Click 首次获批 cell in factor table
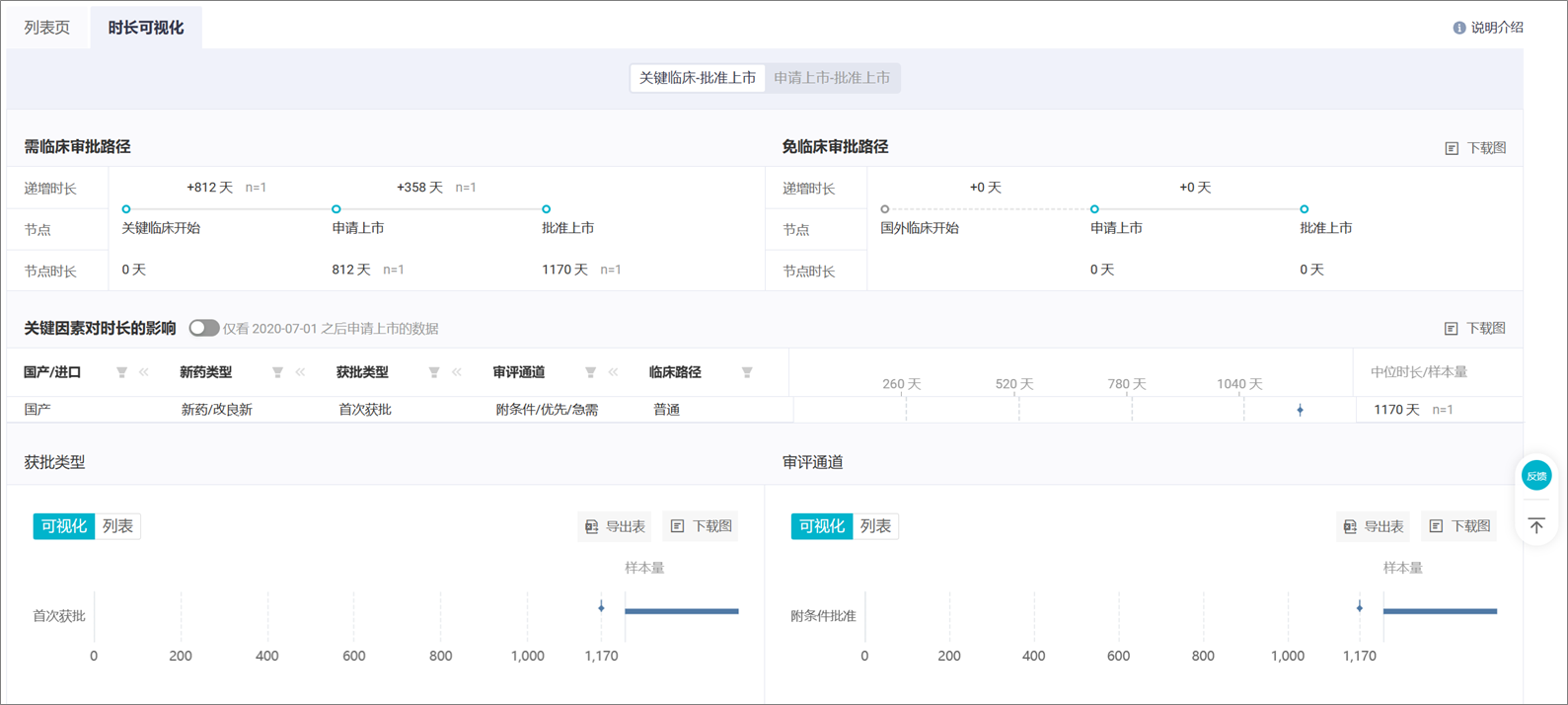Image resolution: width=1568 pixels, height=705 pixels. 365,410
